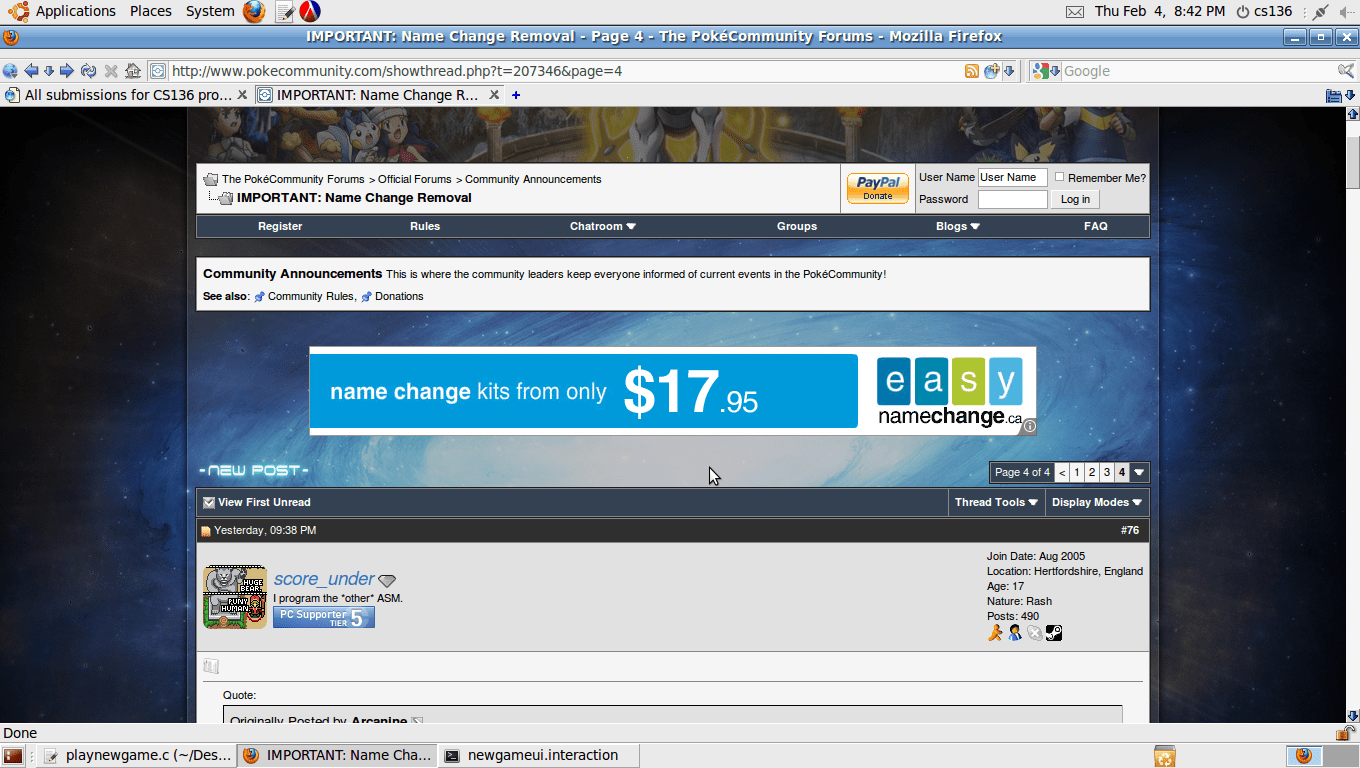Open the Community Rules see-also link
Screen dimensions: 1360x768
tap(311, 296)
